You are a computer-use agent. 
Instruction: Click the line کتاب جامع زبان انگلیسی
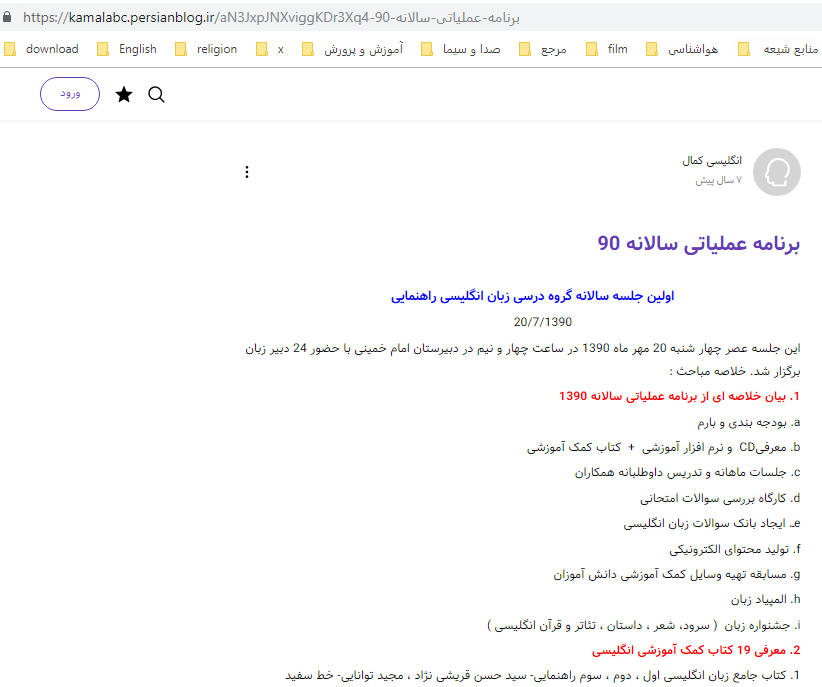[543, 675]
